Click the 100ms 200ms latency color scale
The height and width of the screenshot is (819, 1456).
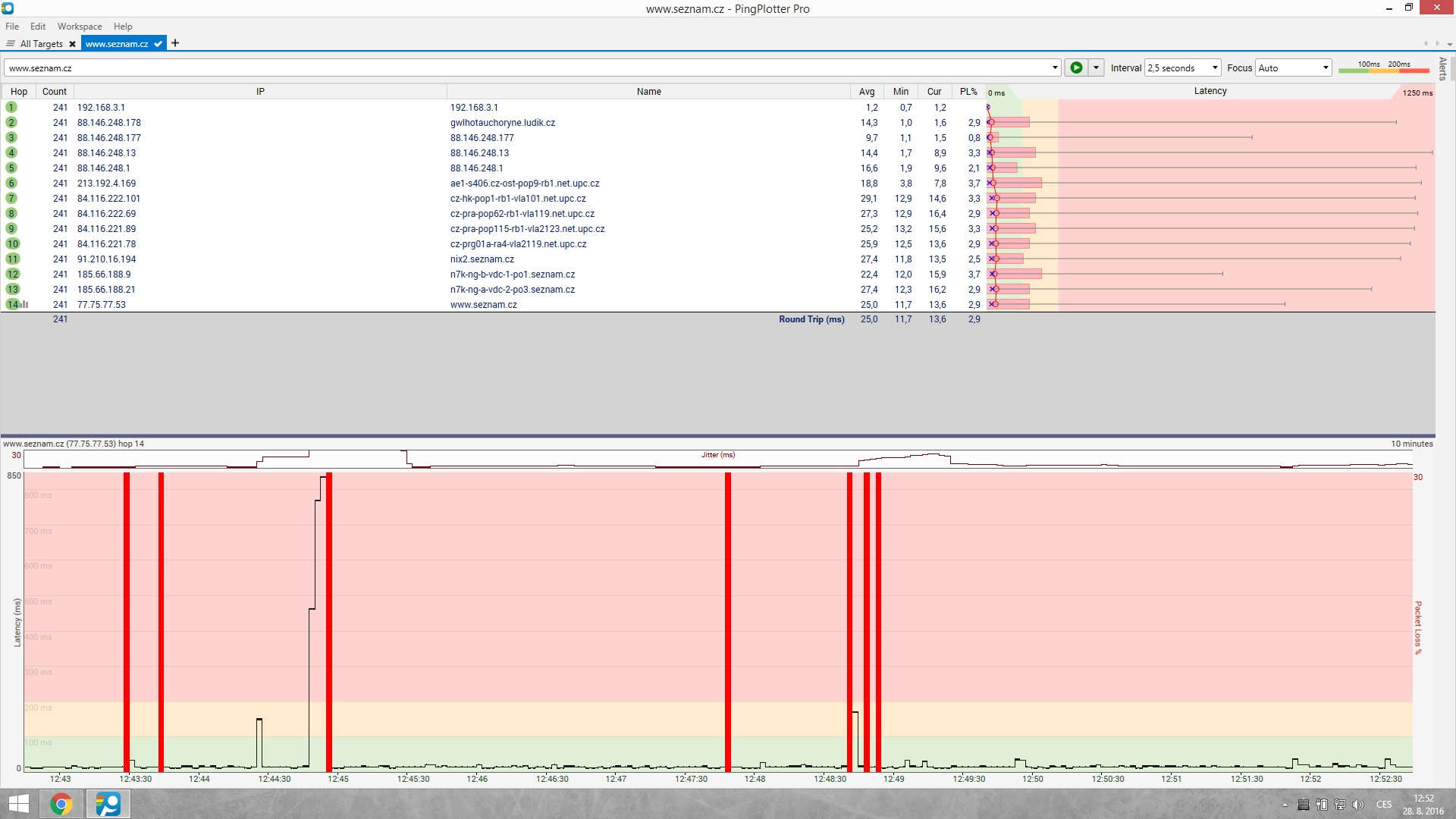pos(1383,67)
